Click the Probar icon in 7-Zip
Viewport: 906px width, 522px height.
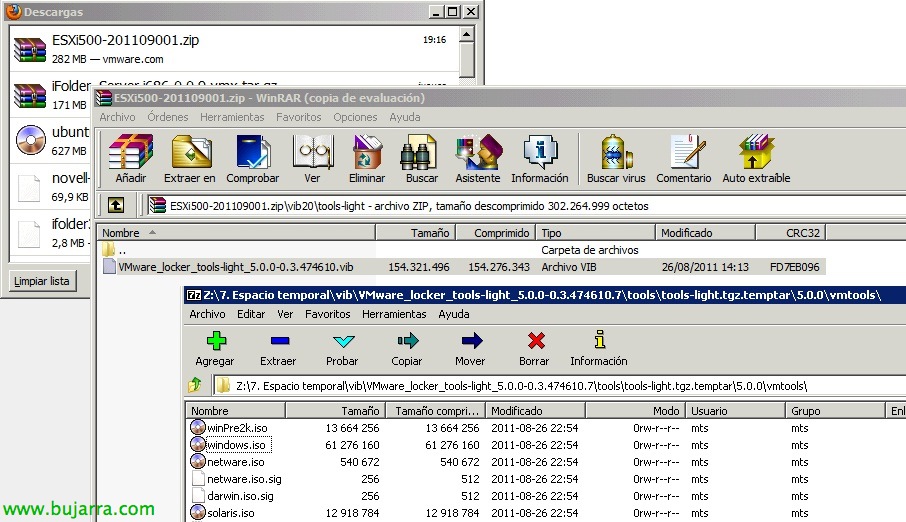point(344,341)
